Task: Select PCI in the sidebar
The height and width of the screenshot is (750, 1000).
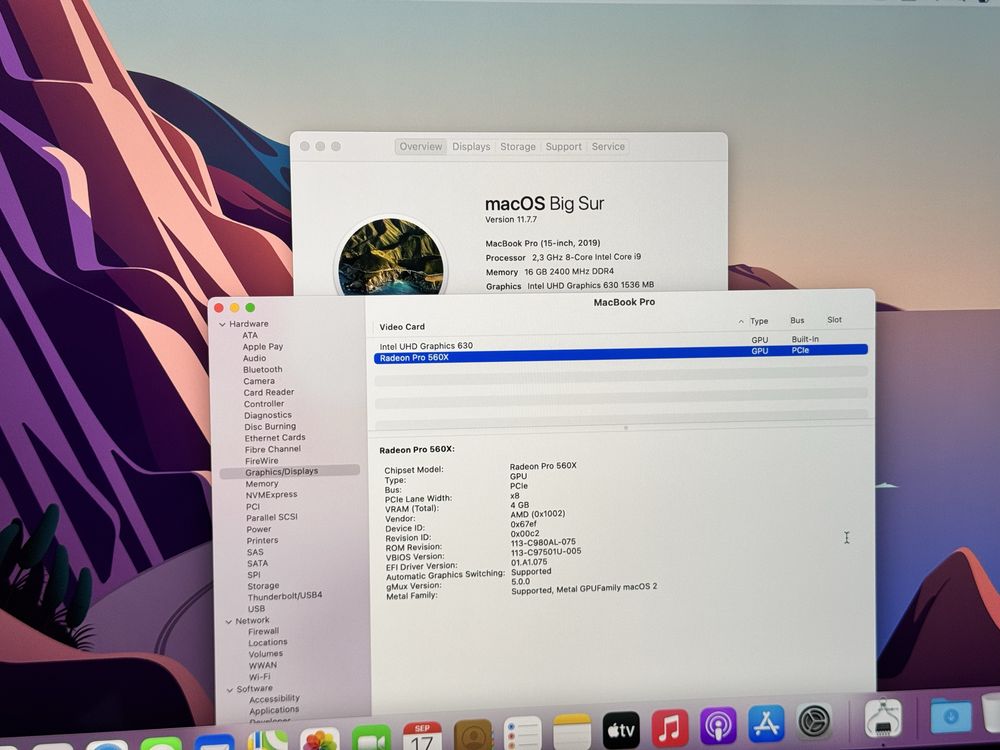Action: 253,507
